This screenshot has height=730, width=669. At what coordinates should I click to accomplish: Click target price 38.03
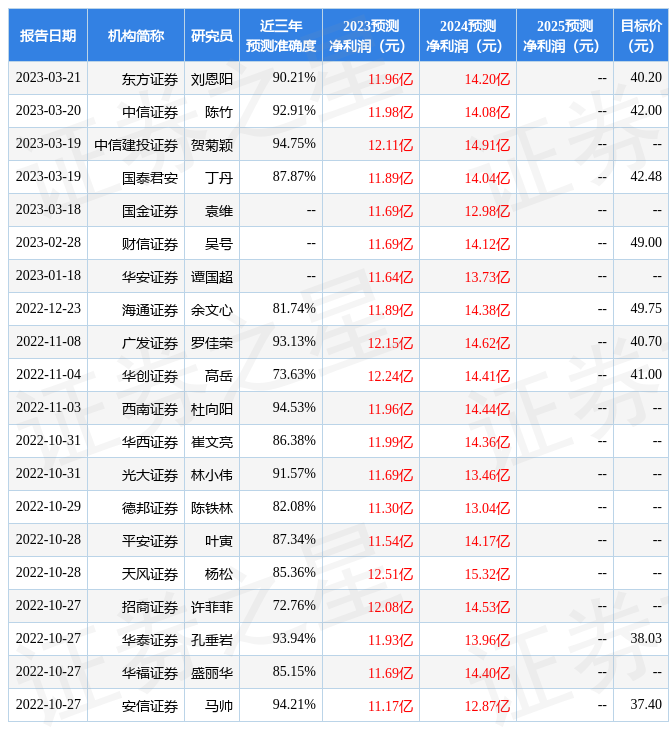coord(646,638)
